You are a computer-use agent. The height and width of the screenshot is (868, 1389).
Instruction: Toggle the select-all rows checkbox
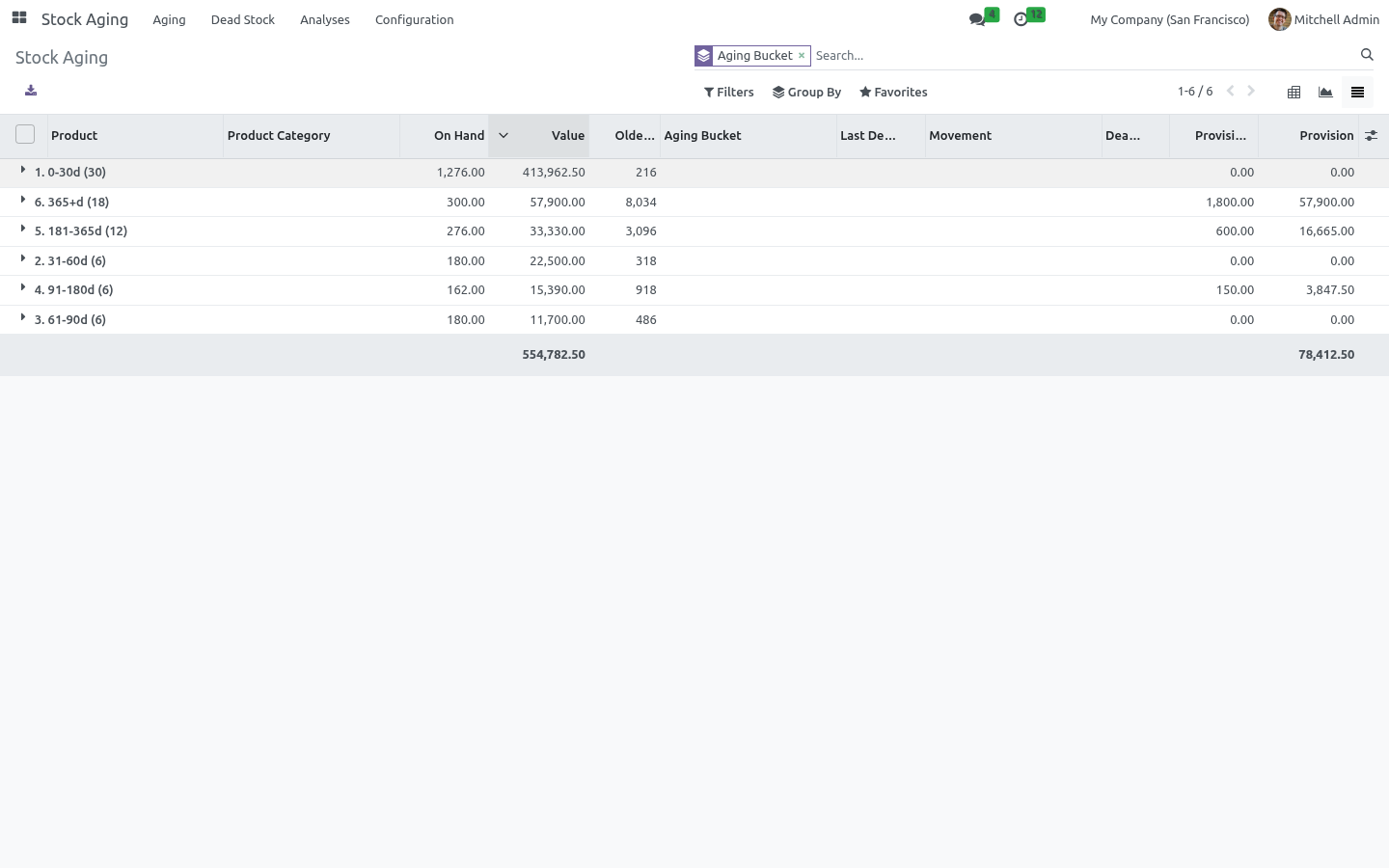coord(25,135)
